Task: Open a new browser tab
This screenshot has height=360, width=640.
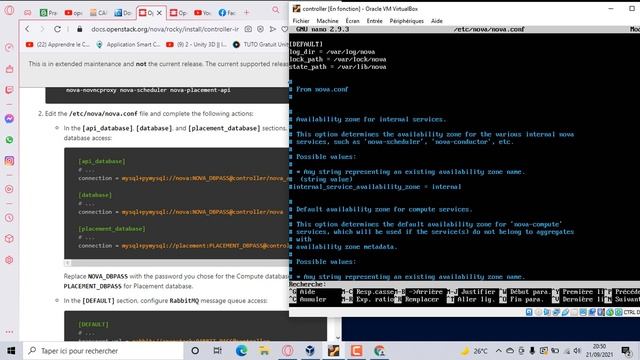Action: 247,13
